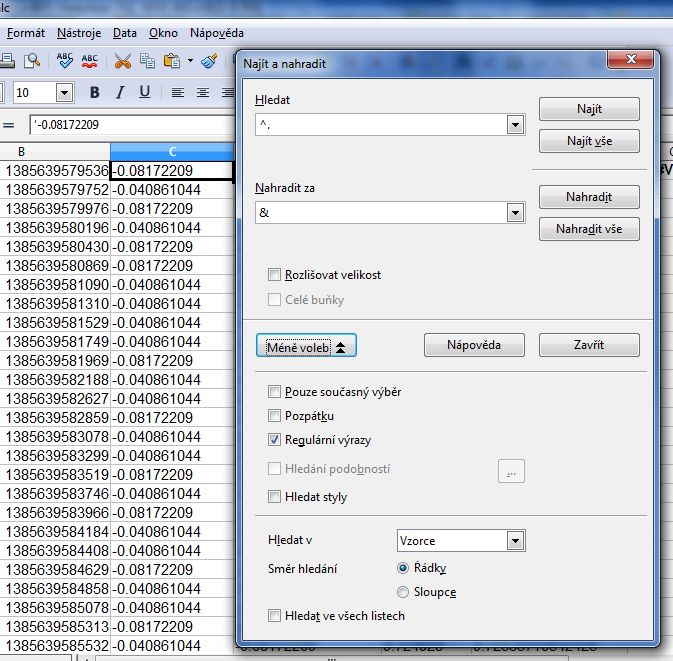This screenshot has width=673, height=661.
Task: Toggle Italic formatting
Action: tap(120, 93)
